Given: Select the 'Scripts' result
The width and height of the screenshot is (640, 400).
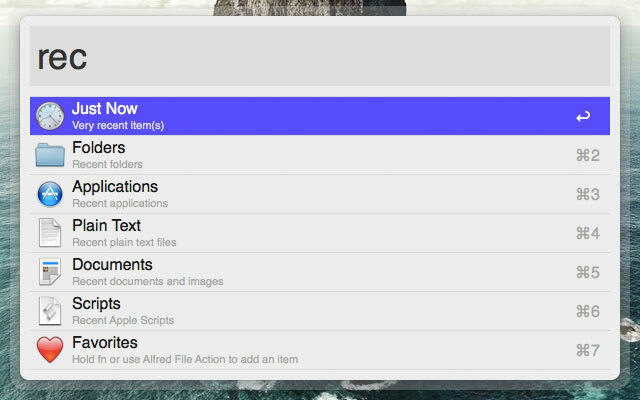Looking at the screenshot, I should (x=320, y=311).
